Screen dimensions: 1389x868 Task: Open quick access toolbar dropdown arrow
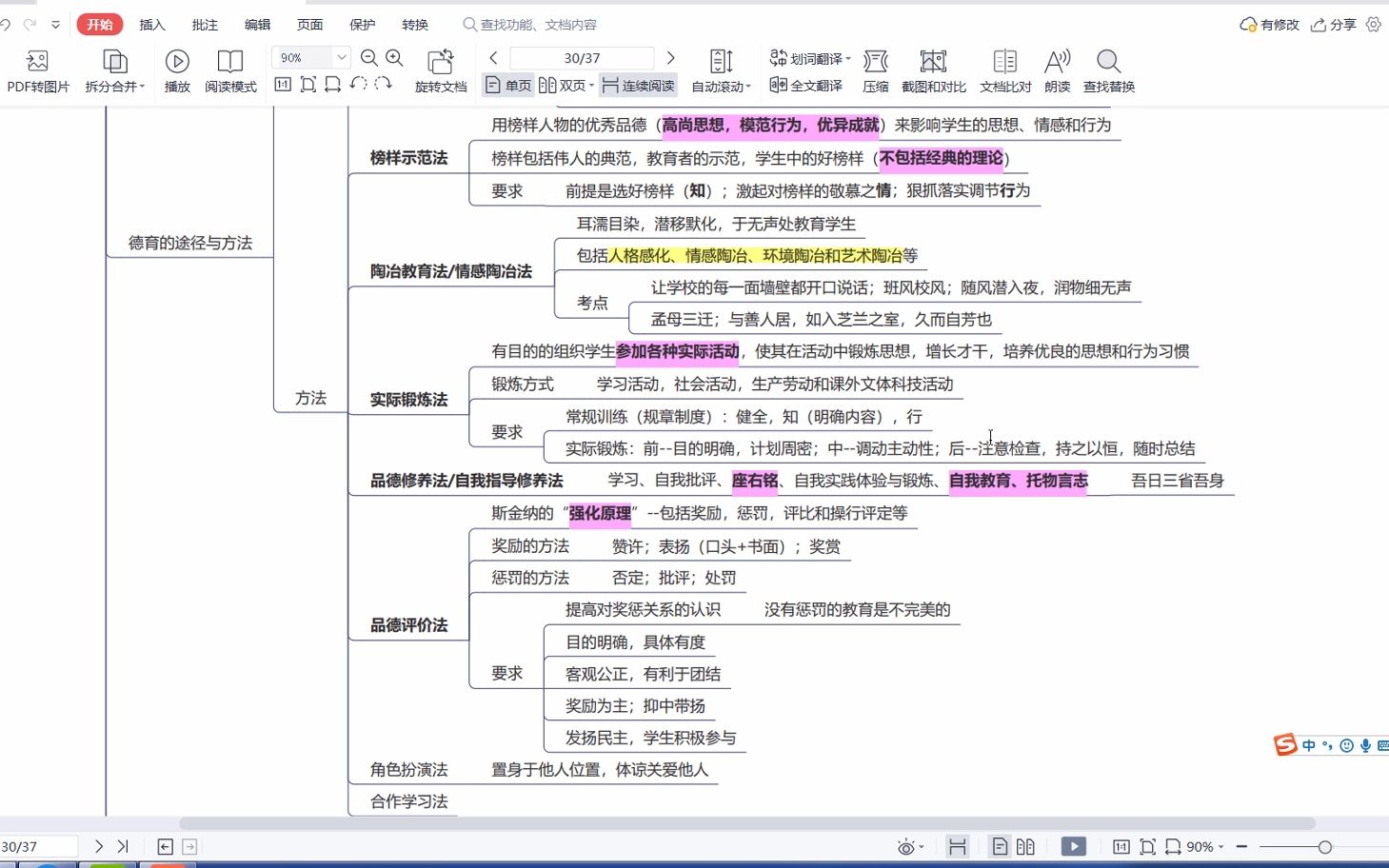(x=55, y=25)
